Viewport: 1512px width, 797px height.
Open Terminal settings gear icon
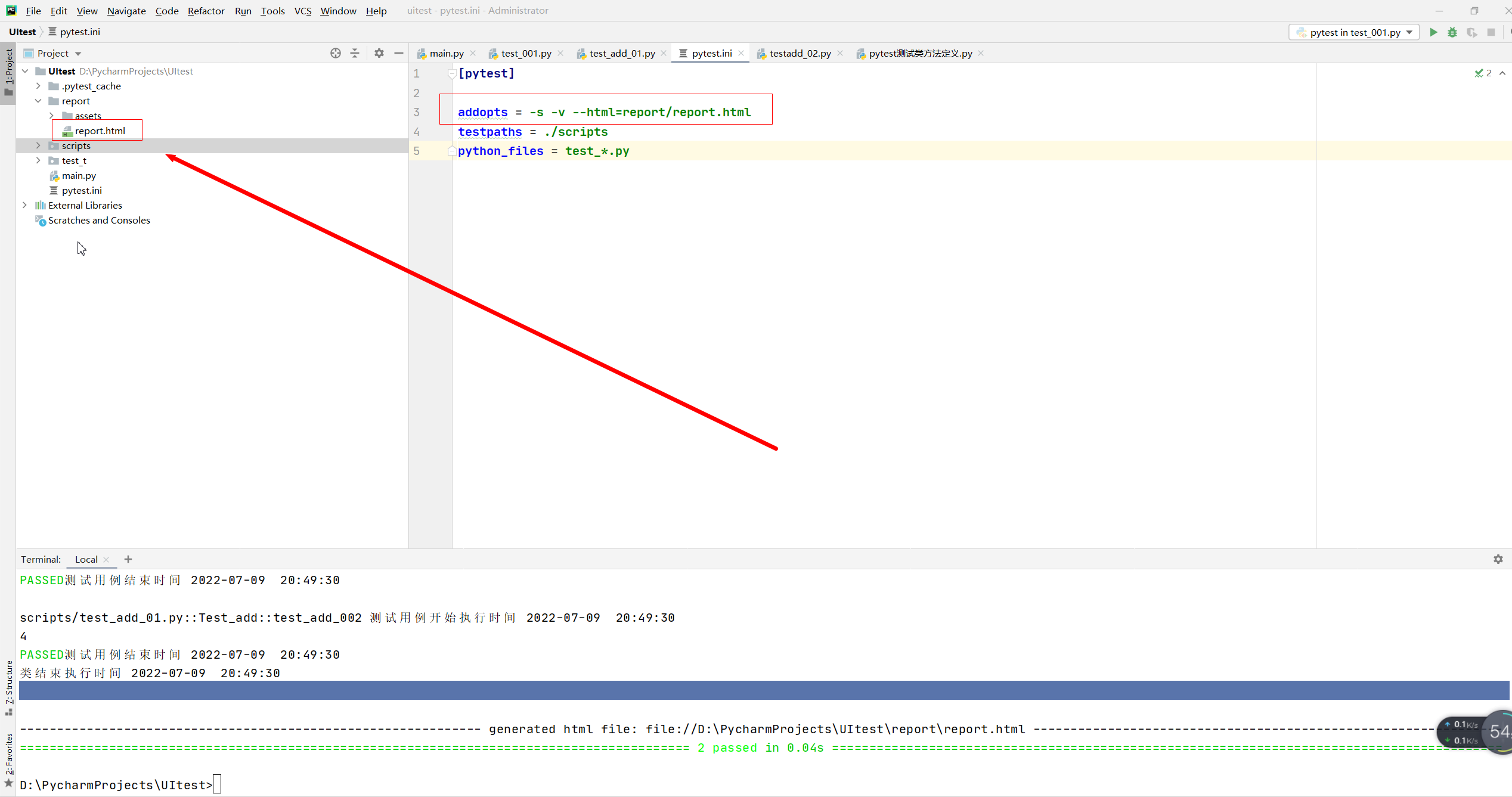1498,559
